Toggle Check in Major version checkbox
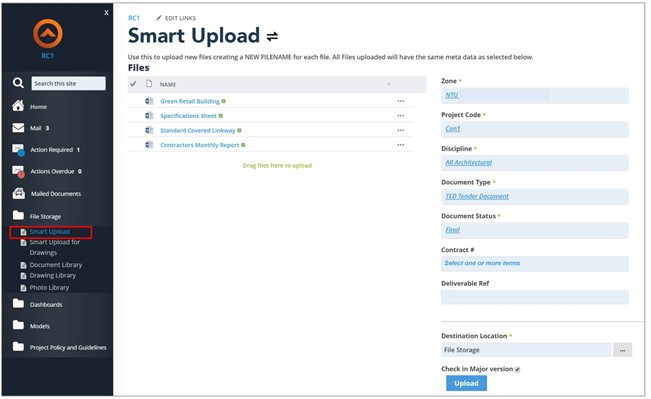Viewport: 651px width, 399px height. [517, 369]
